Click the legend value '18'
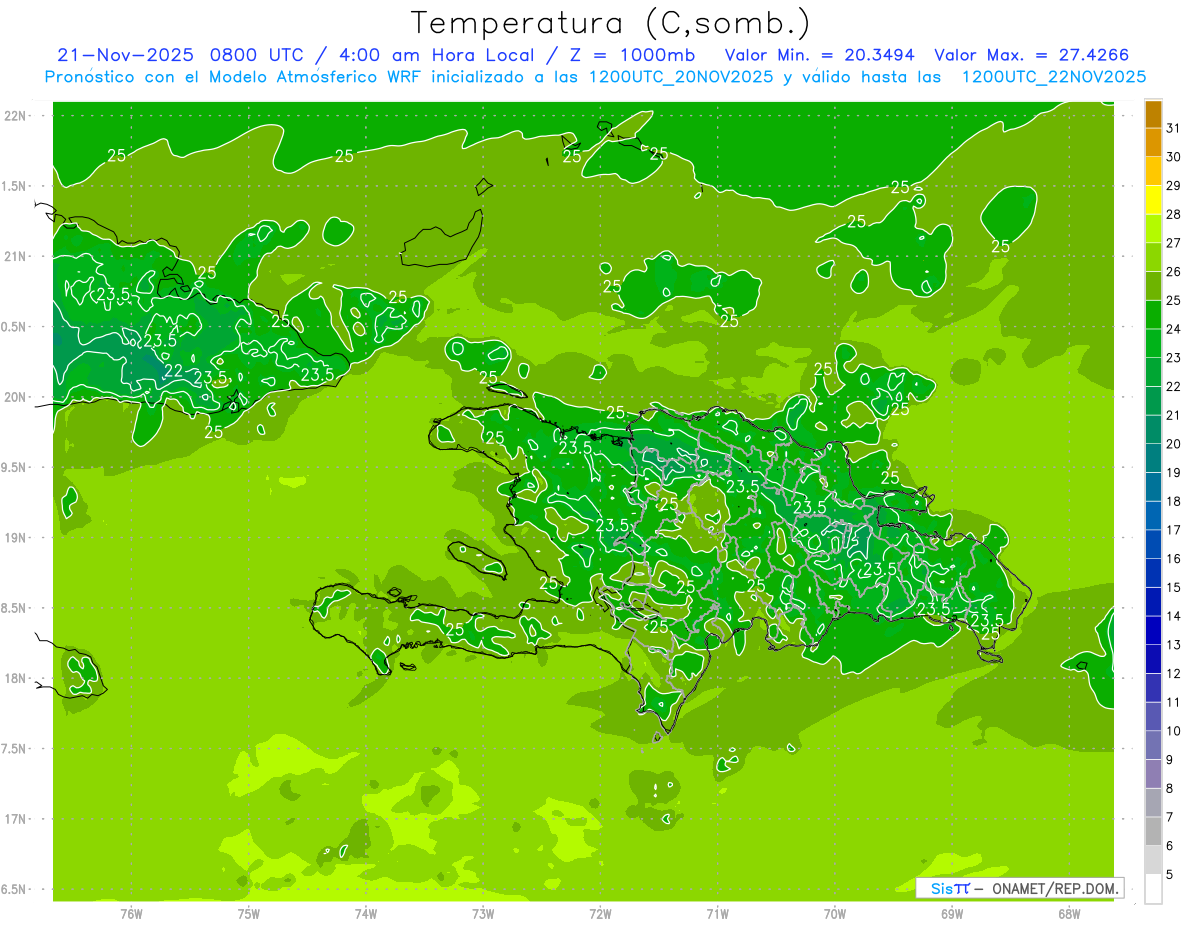 pyautogui.click(x=1174, y=501)
